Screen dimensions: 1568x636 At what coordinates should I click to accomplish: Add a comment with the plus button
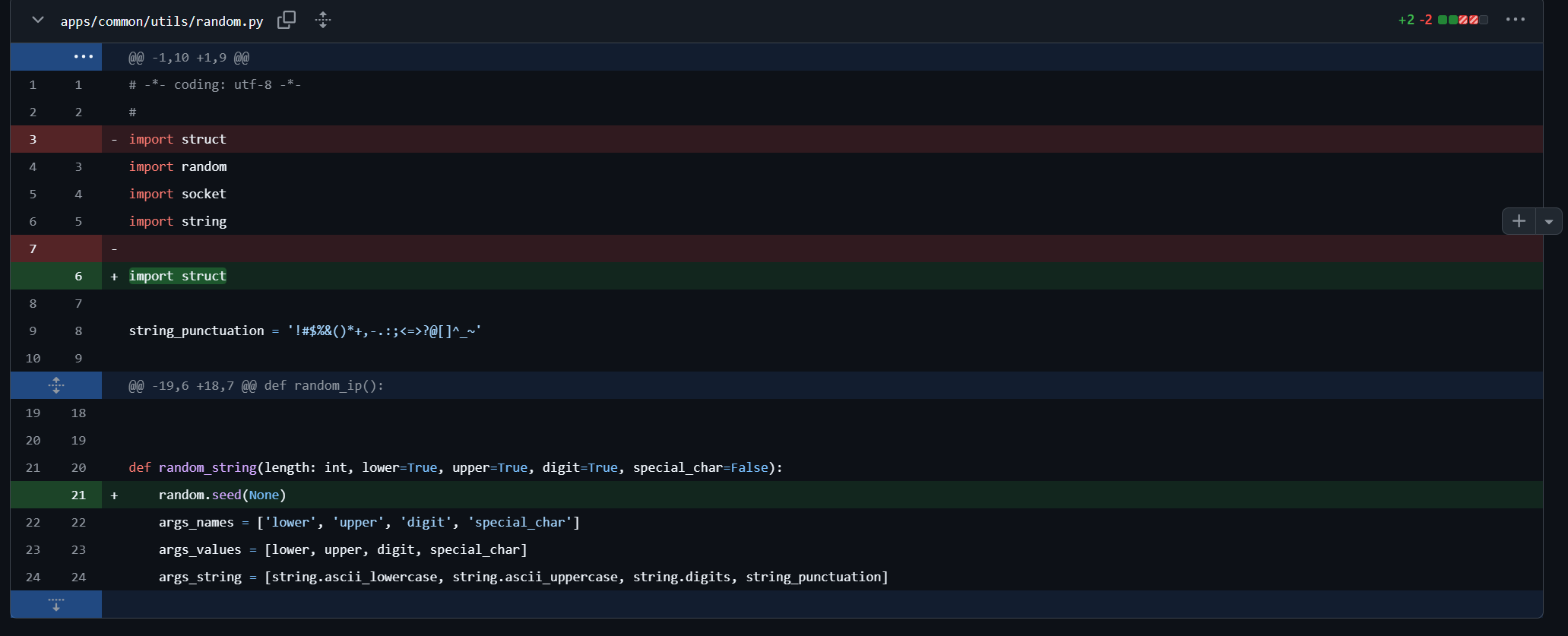[x=1519, y=221]
